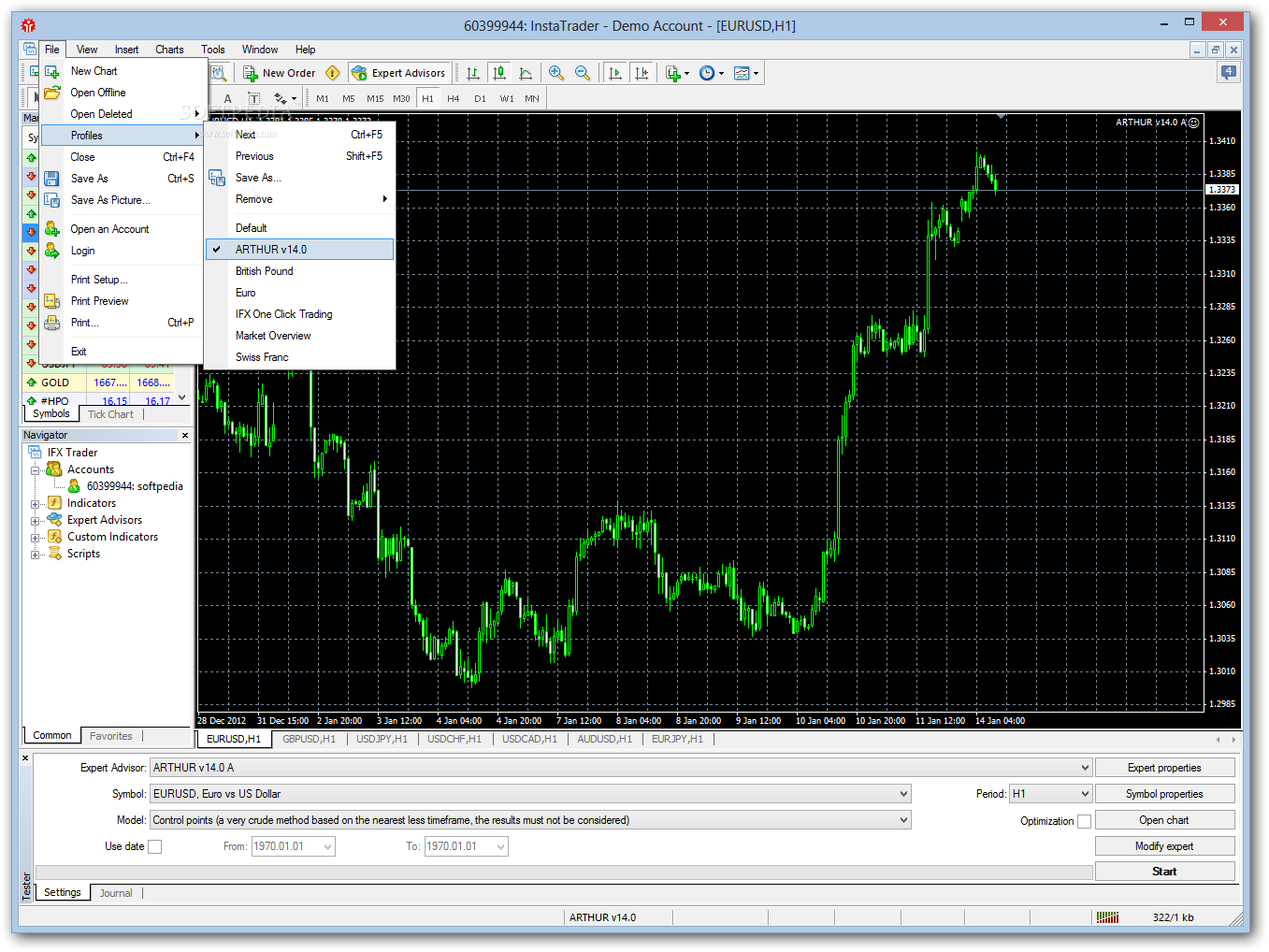
Task: Zoom in on the chart
Action: click(556, 73)
